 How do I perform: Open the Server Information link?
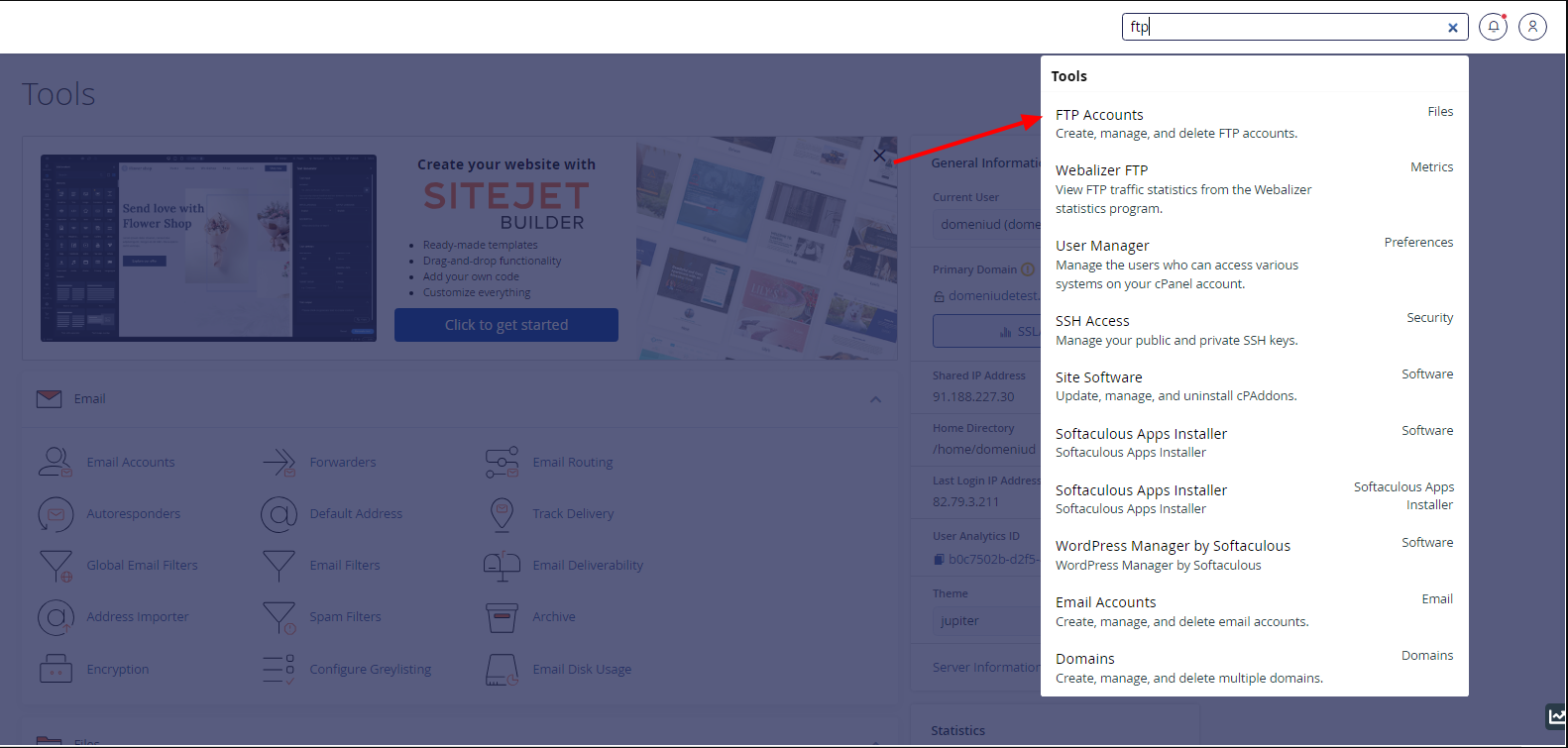click(986, 667)
